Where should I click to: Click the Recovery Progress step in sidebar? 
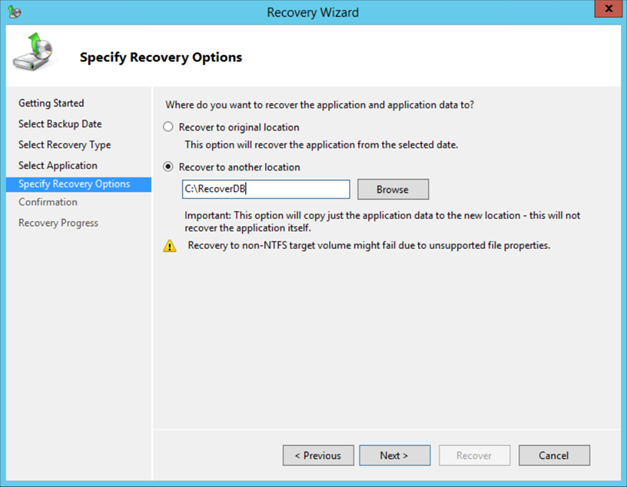[x=58, y=222]
